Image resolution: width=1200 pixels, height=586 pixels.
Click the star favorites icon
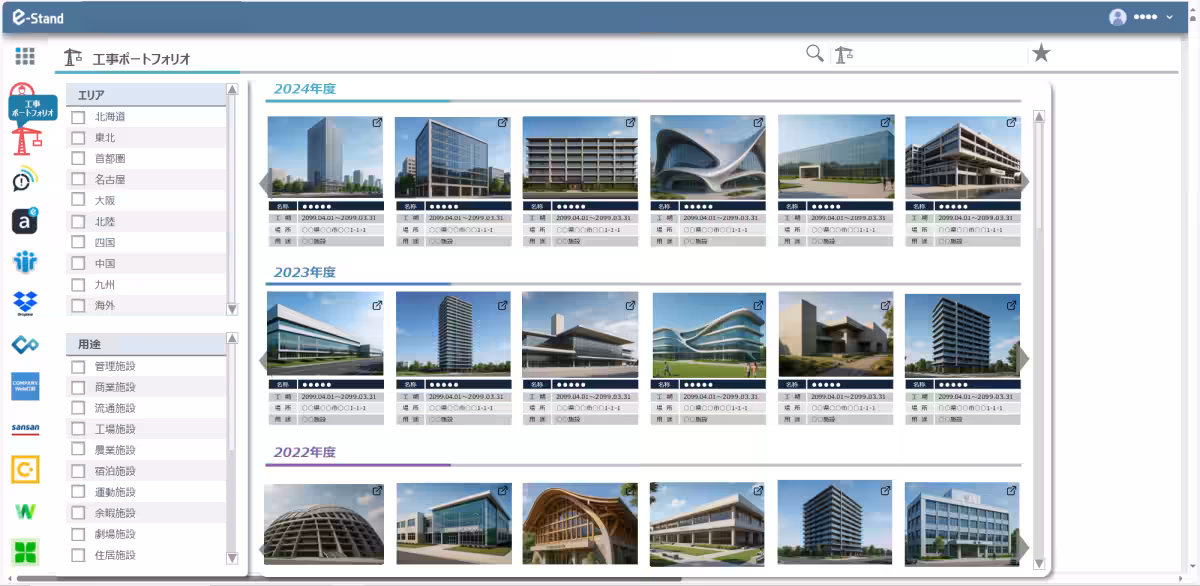point(1041,54)
